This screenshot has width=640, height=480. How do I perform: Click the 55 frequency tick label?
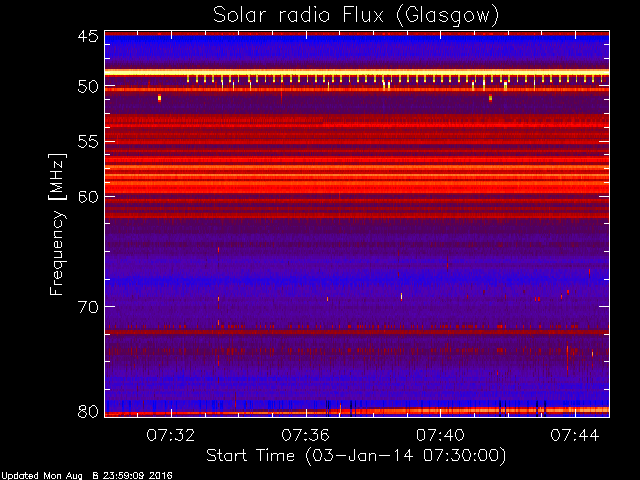[88, 142]
